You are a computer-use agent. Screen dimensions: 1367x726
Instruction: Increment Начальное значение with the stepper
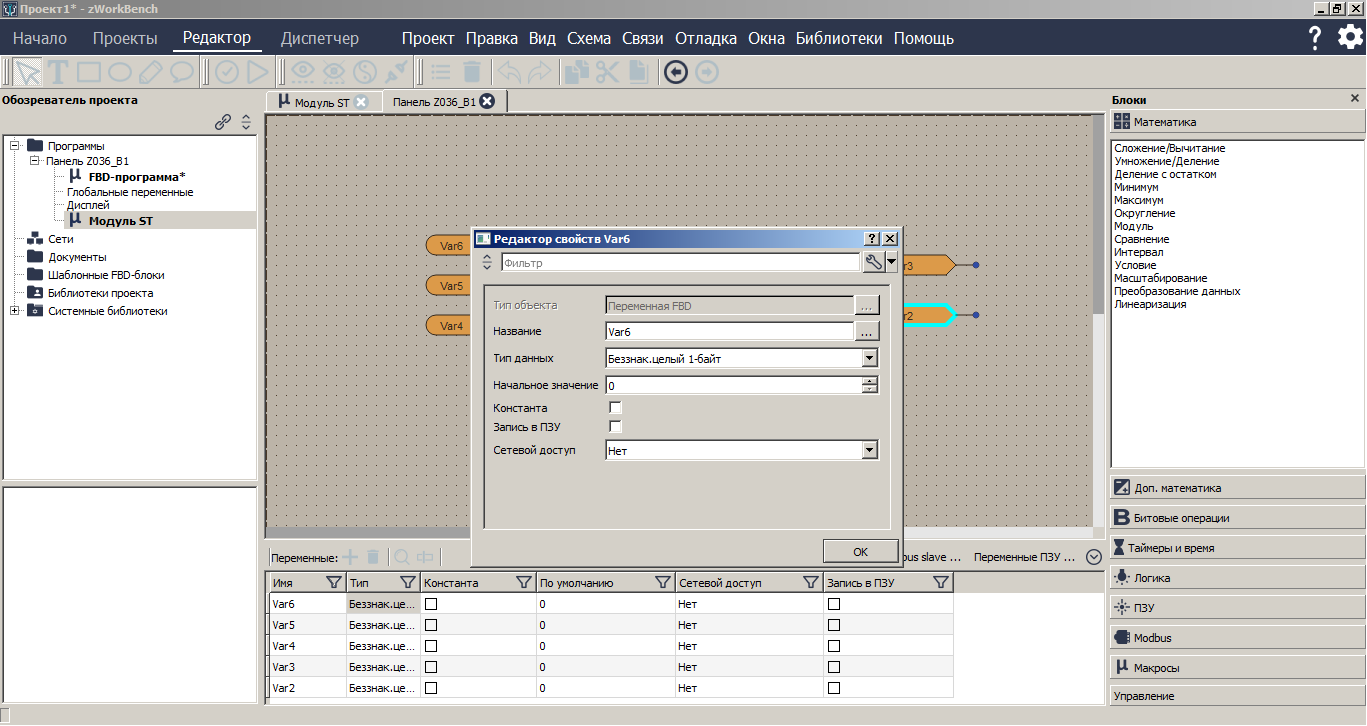[x=869, y=380]
